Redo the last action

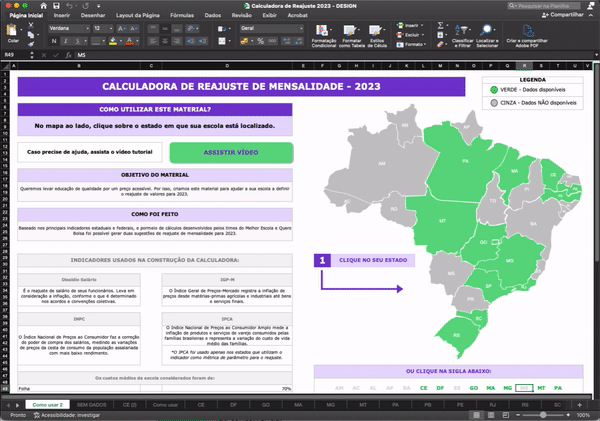click(x=85, y=6)
